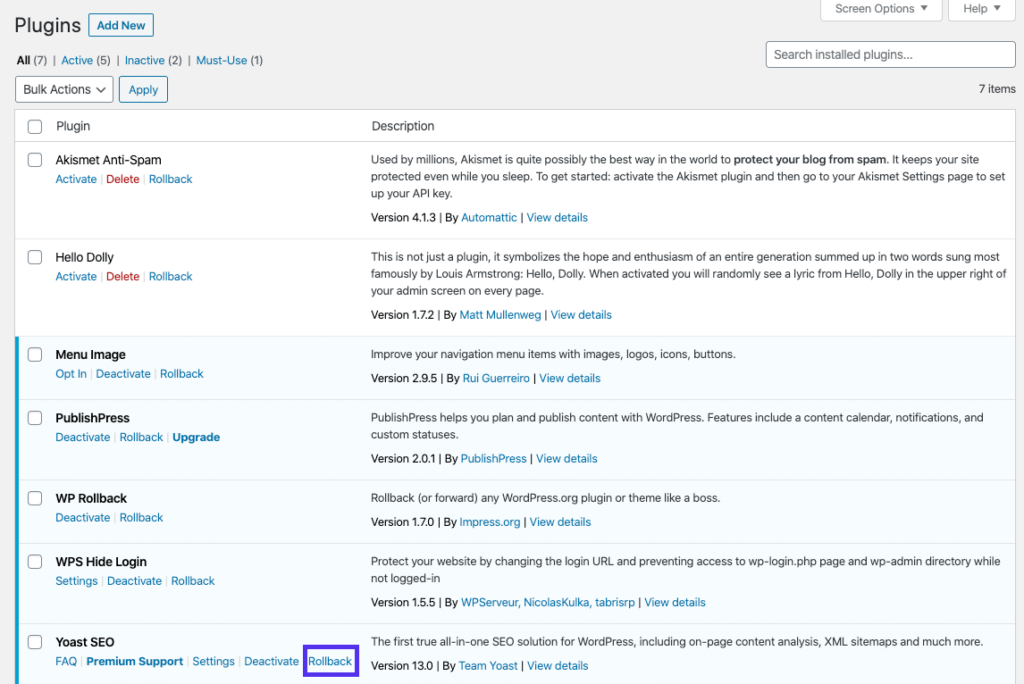Screen dimensions: 1024x684
Task: Expand the Help dropdown tab
Action: [981, 9]
